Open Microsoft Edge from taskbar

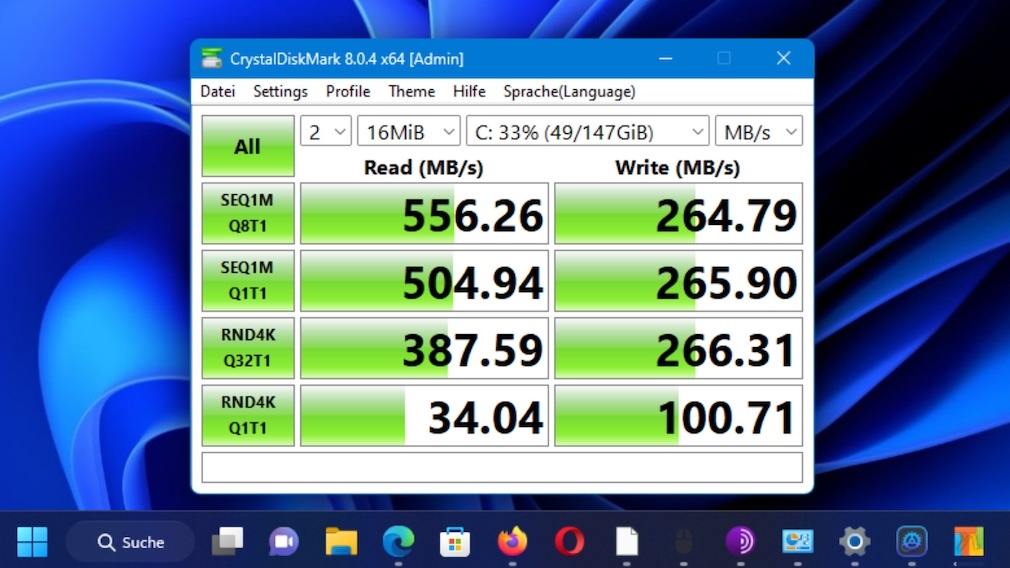[398, 541]
